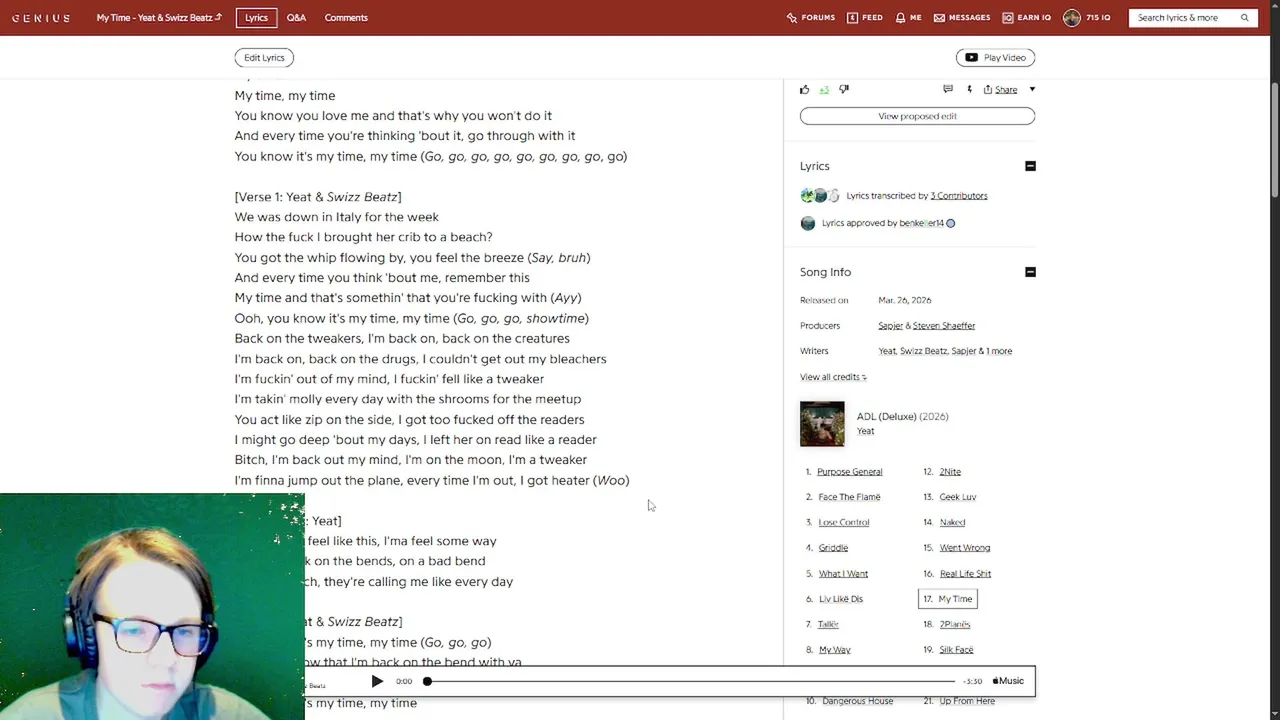Click the search magnifier icon

click(1245, 18)
